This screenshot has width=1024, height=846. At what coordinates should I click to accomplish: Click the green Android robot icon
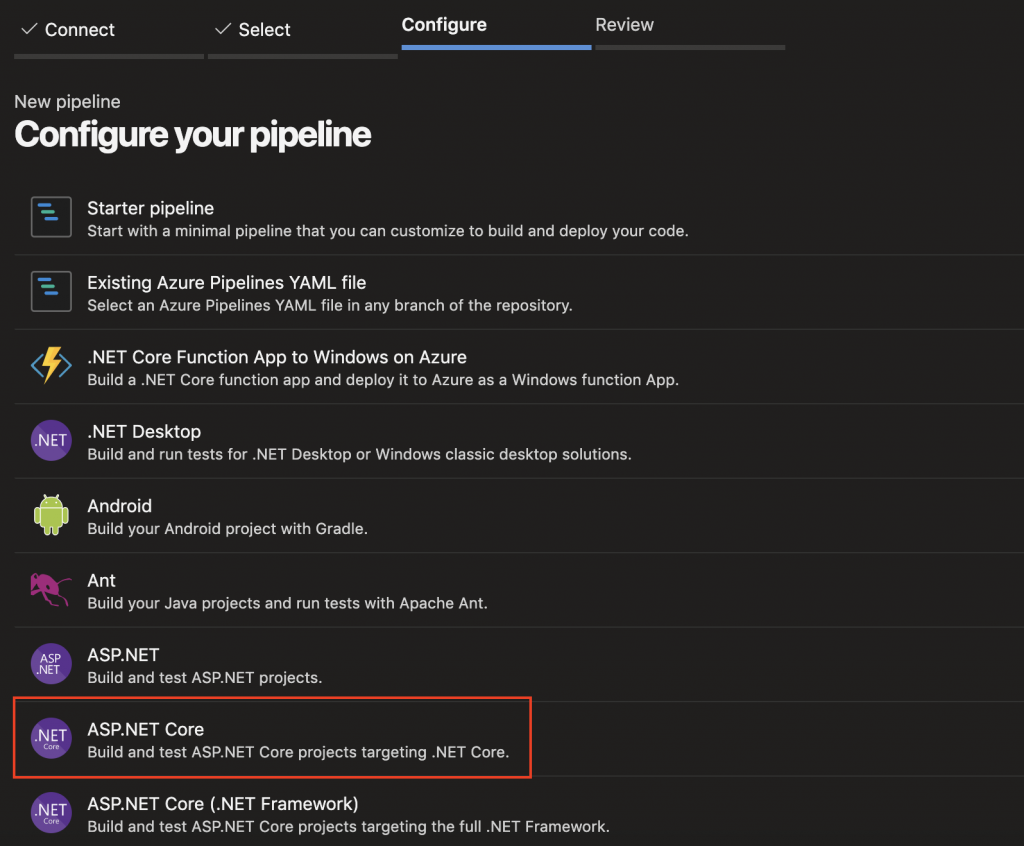point(51,515)
